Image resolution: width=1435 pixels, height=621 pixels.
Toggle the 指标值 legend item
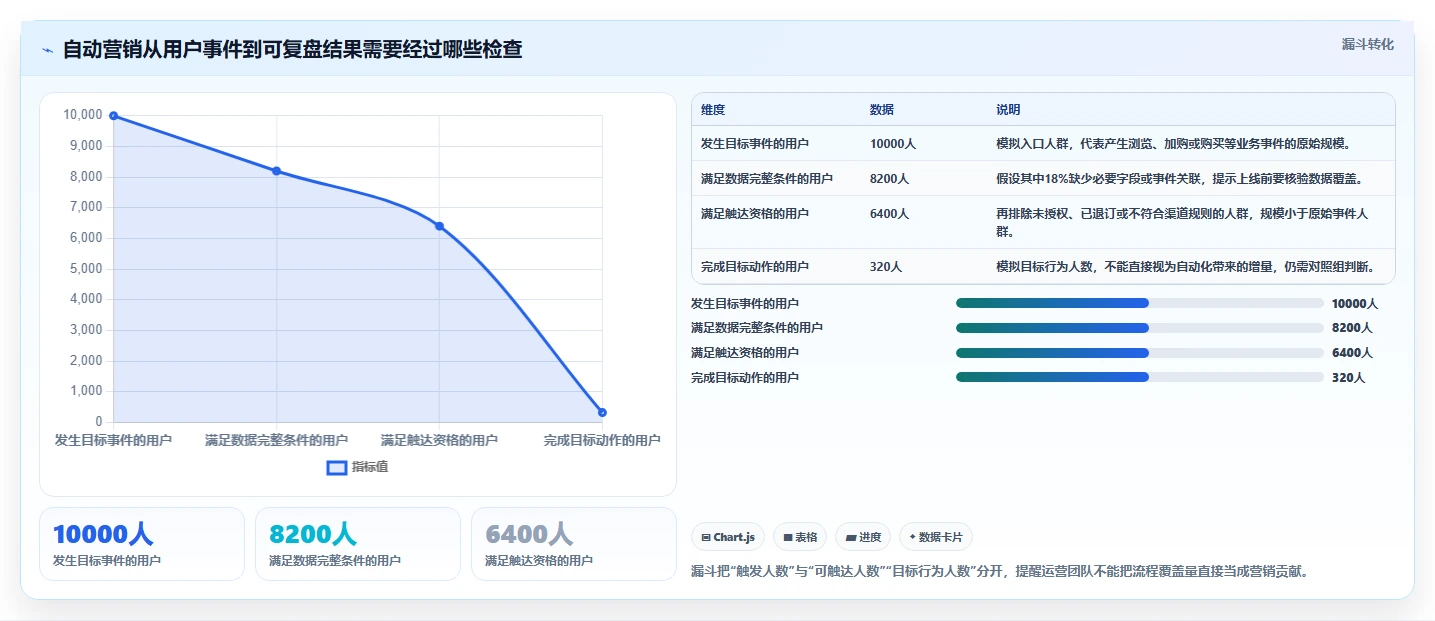pyautogui.click(x=358, y=467)
